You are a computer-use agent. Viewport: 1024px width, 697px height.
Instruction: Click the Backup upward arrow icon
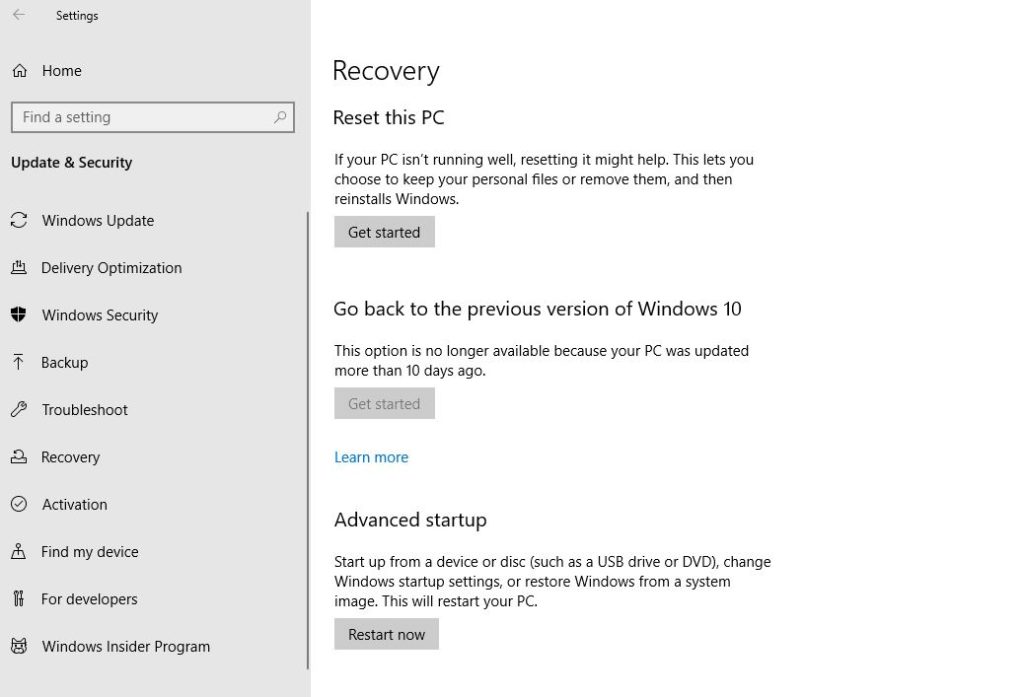(x=18, y=362)
